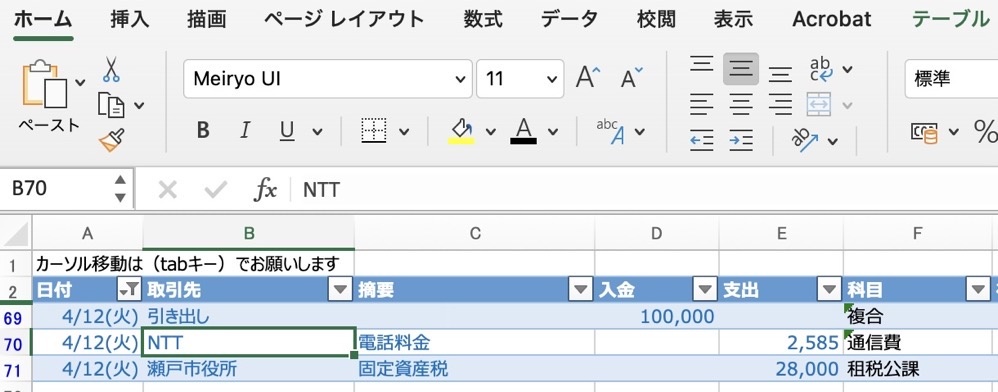Open the 挿入 tab

(x=130, y=20)
